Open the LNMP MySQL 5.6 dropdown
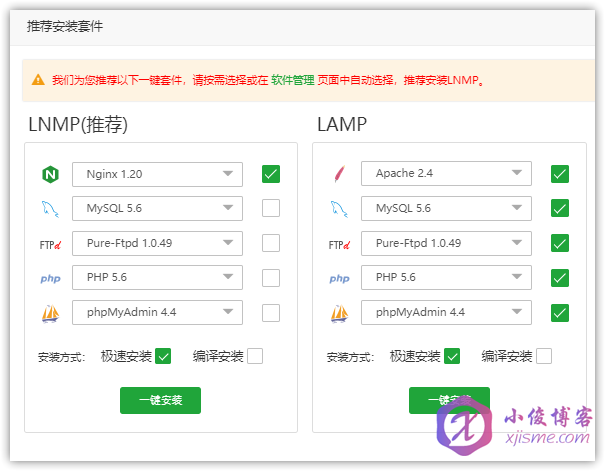 click(x=157, y=209)
